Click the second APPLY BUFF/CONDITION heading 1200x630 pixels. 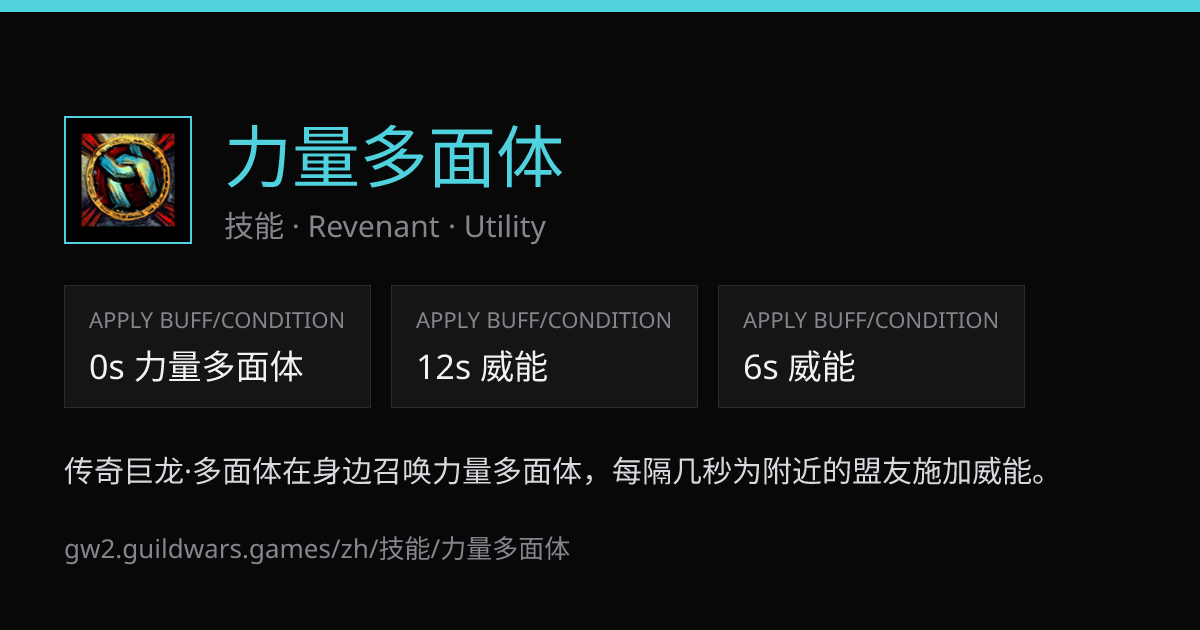544,321
